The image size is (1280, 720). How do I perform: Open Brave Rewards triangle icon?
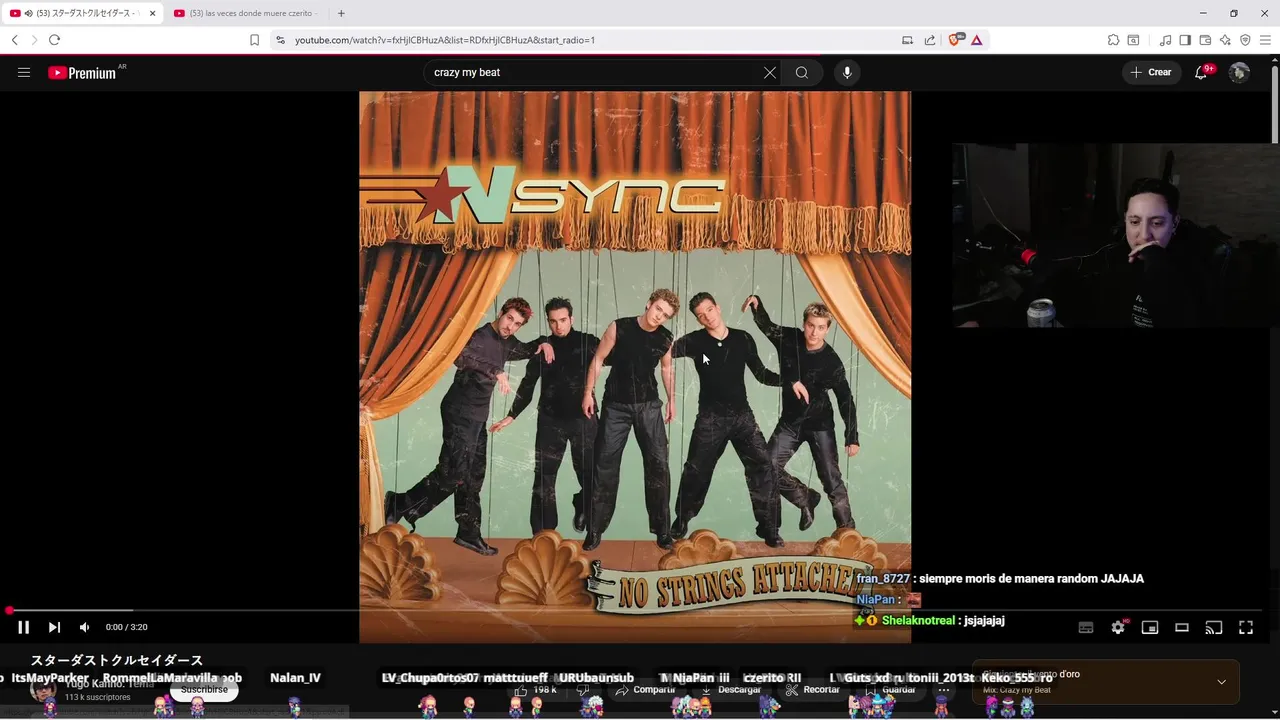[977, 40]
